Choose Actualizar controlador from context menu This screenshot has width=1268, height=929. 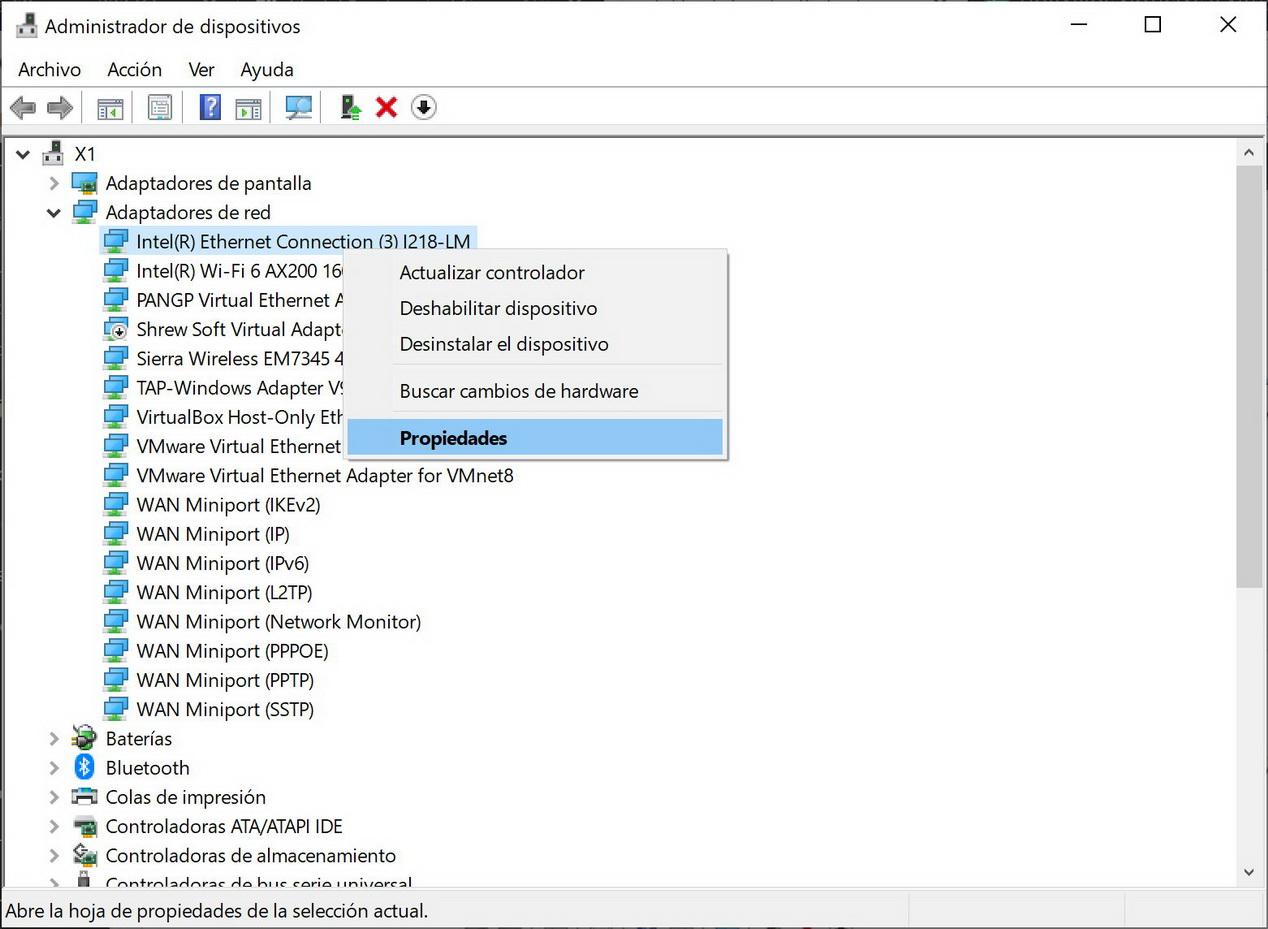click(x=535, y=273)
